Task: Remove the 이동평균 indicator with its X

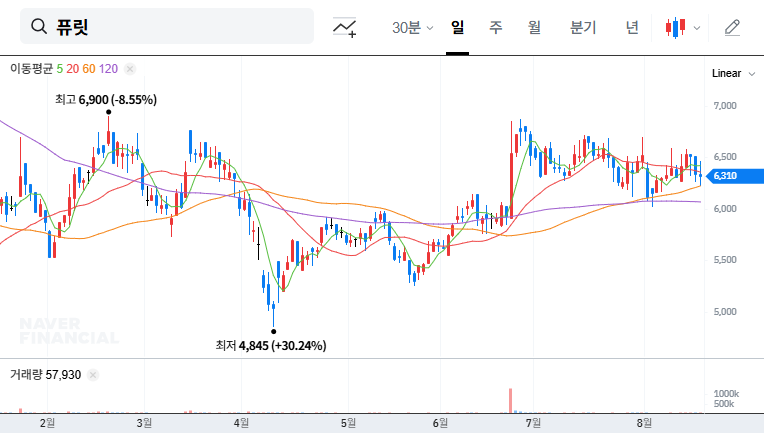Action: click(130, 69)
